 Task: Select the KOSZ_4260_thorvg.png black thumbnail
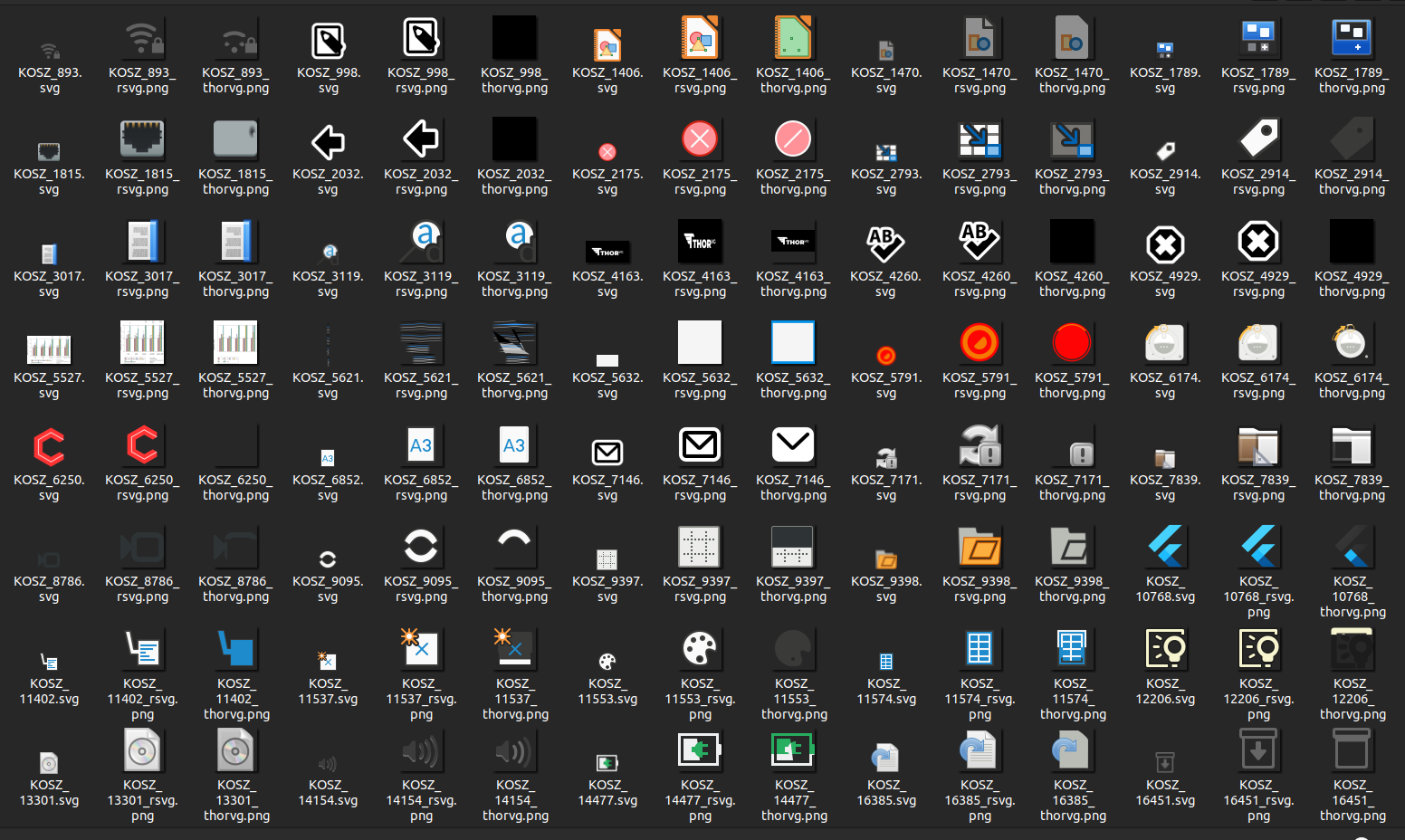tap(1072, 242)
